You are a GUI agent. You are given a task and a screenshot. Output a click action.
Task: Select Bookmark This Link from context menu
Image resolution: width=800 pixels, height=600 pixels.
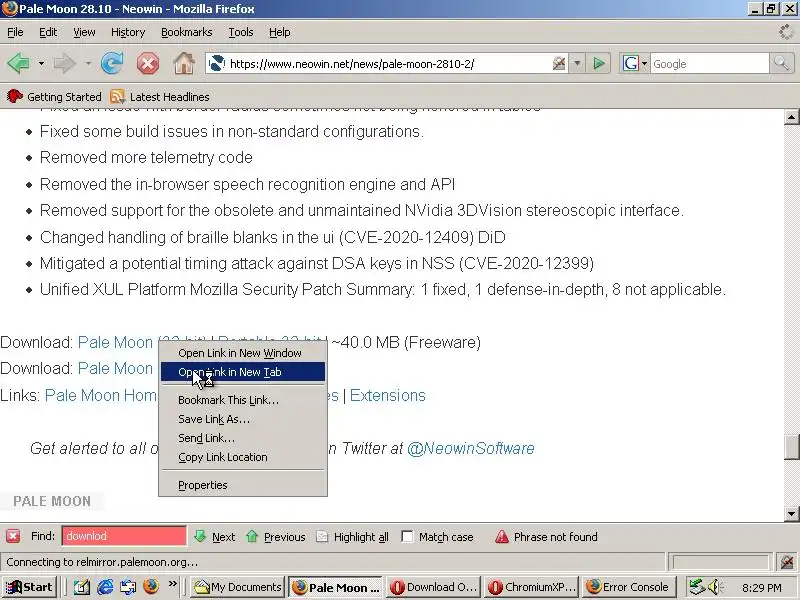(x=243, y=400)
